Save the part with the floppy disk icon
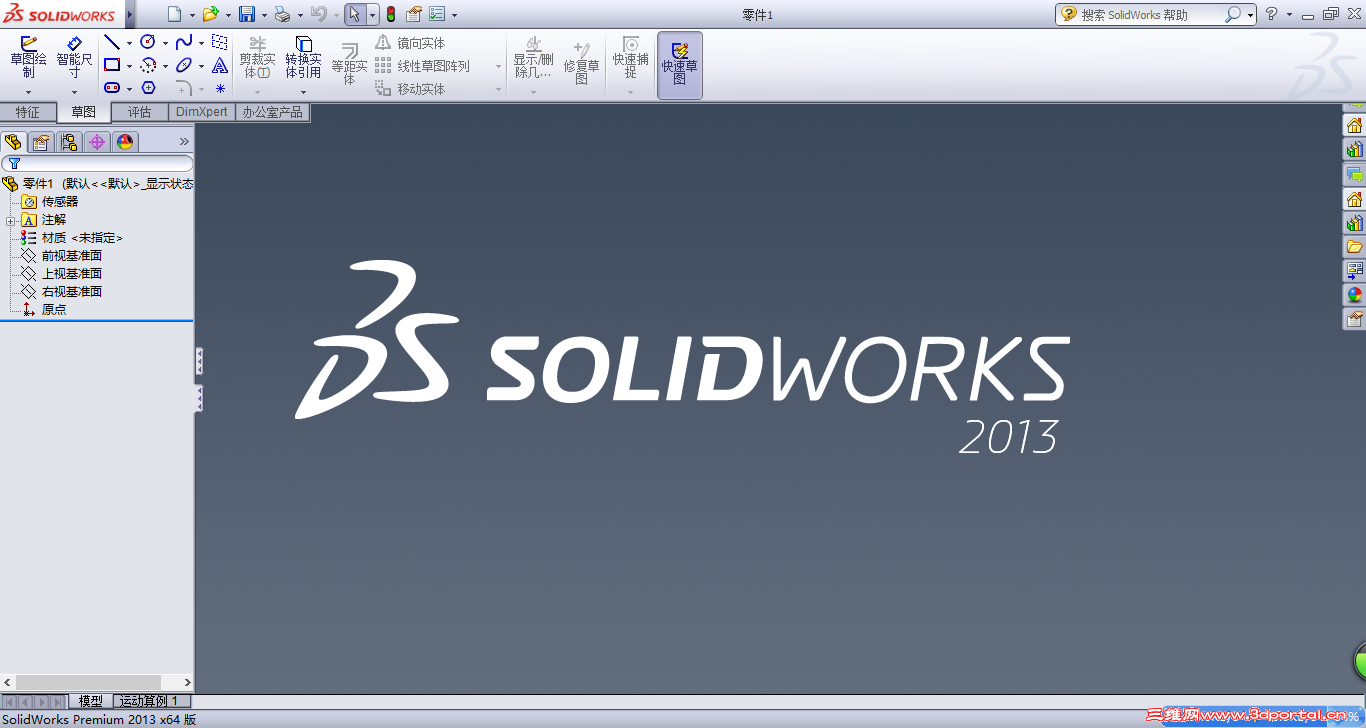This screenshot has width=1366, height=728. [247, 14]
